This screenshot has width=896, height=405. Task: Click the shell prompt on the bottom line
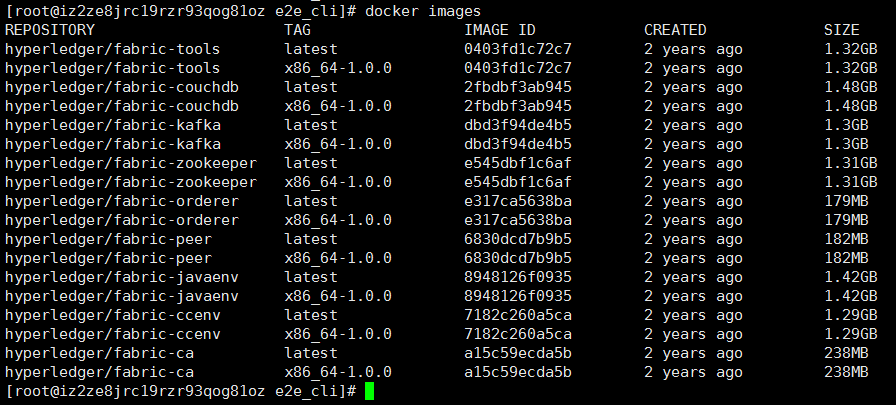pos(180,391)
